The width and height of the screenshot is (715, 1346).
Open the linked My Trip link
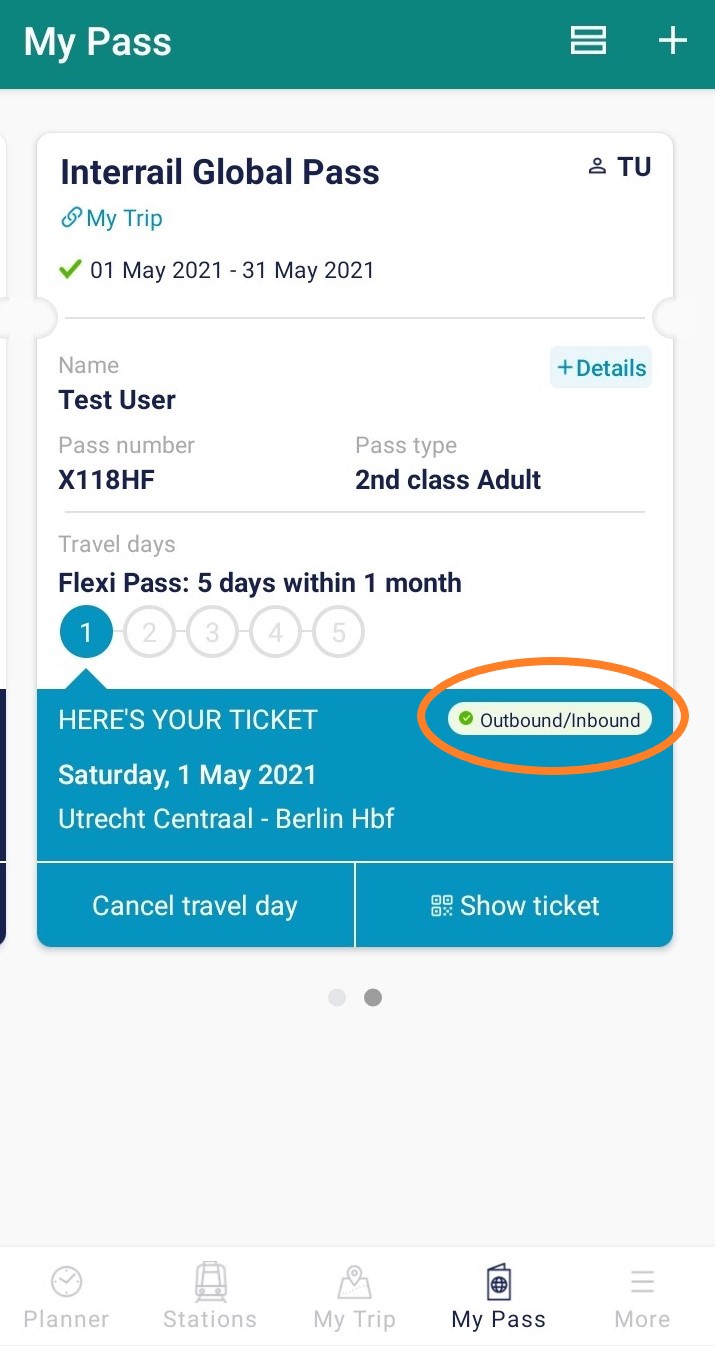point(111,218)
